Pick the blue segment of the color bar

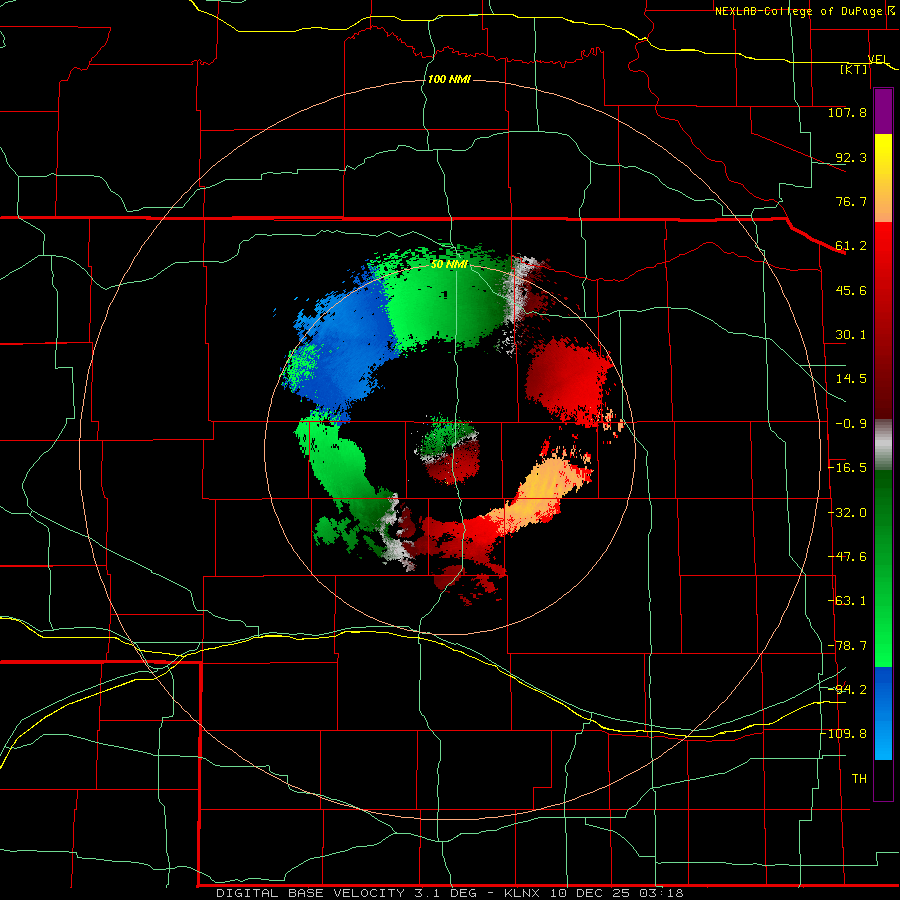(883, 713)
